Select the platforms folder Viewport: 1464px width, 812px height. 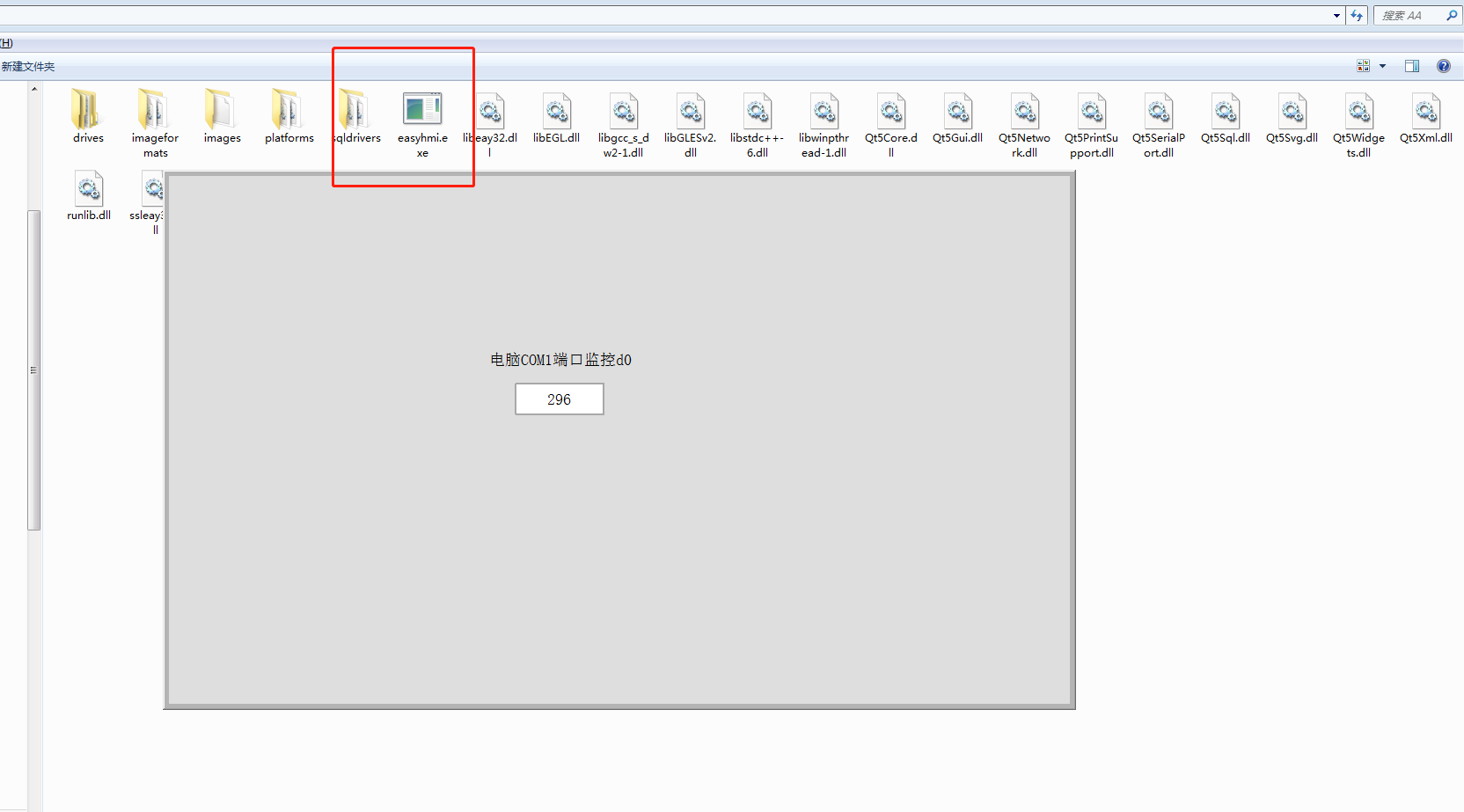pyautogui.click(x=289, y=113)
